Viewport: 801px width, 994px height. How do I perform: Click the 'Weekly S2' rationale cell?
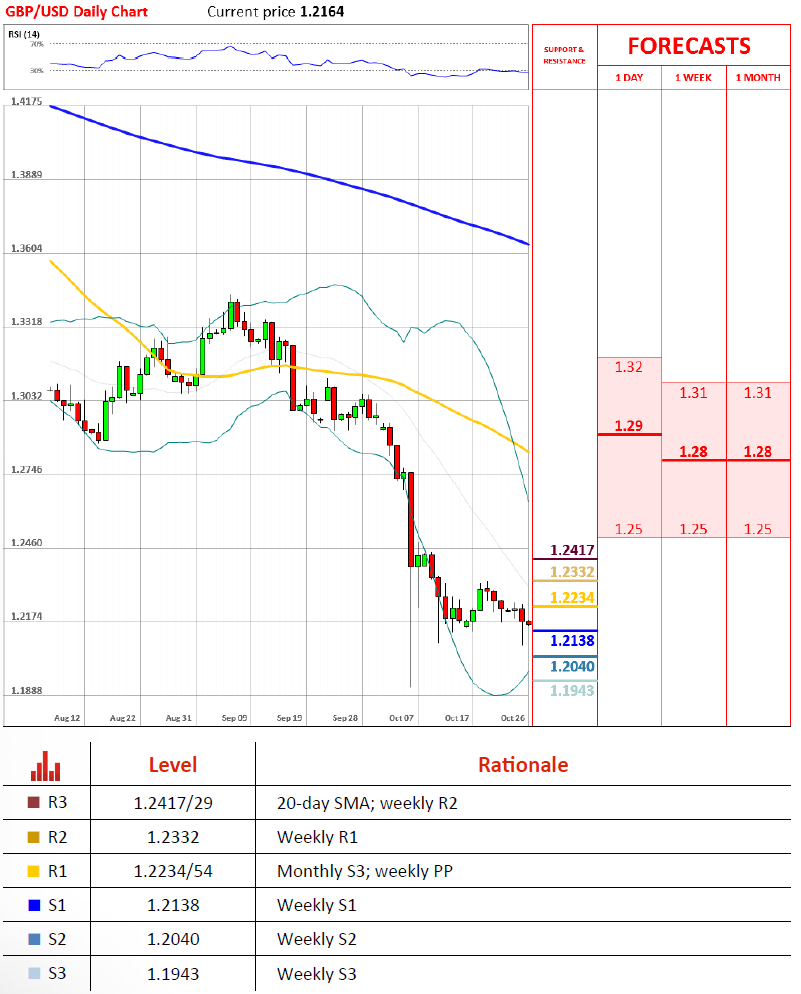pyautogui.click(x=317, y=939)
